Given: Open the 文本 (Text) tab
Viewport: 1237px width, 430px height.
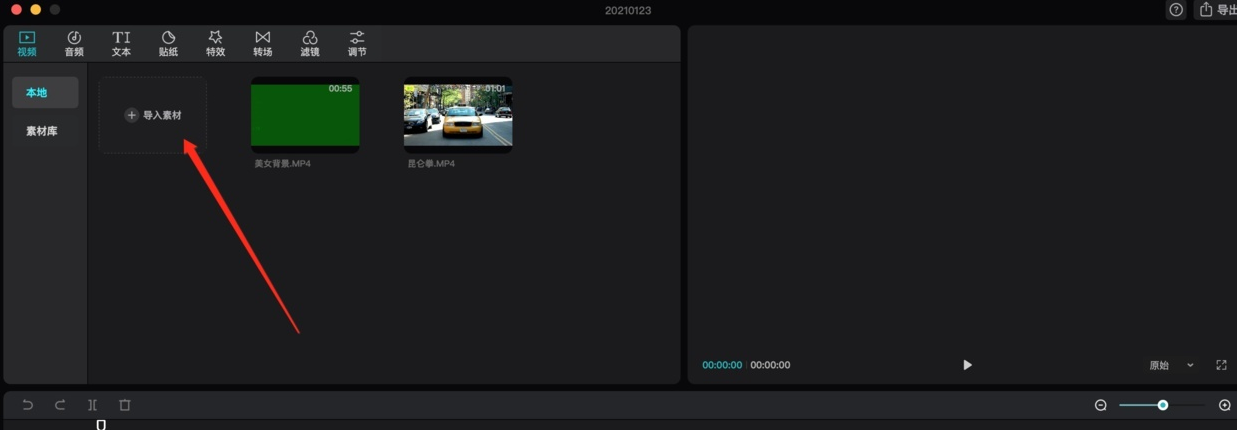Looking at the screenshot, I should [x=121, y=44].
